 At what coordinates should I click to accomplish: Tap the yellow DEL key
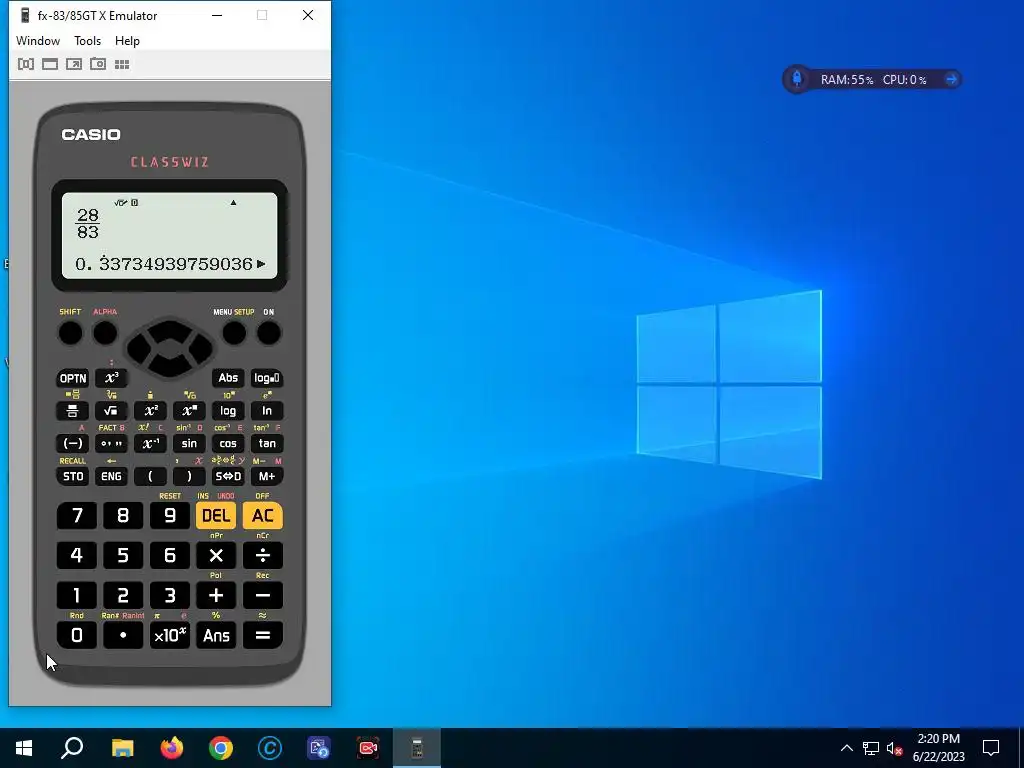[x=216, y=516]
